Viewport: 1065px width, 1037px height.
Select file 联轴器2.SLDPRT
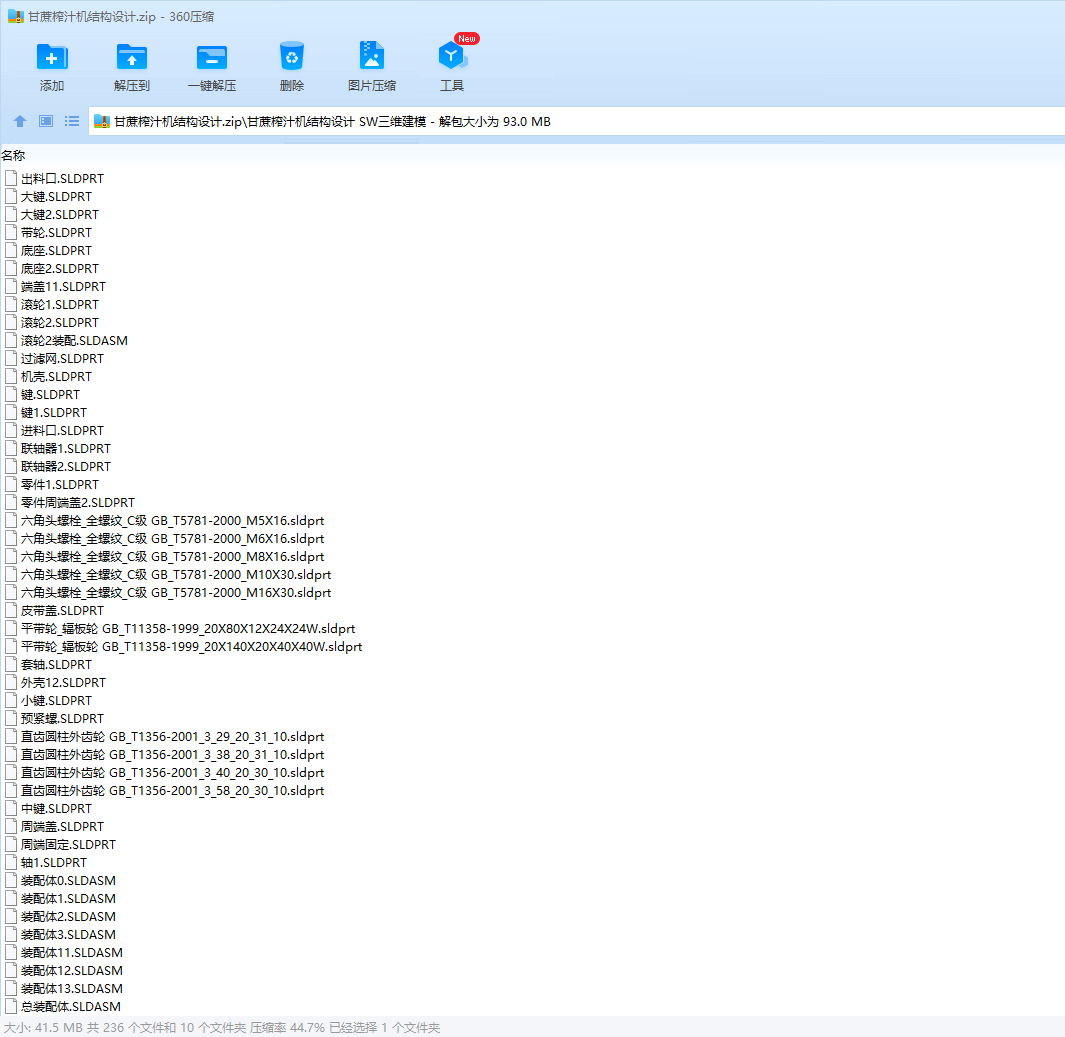[x=66, y=467]
